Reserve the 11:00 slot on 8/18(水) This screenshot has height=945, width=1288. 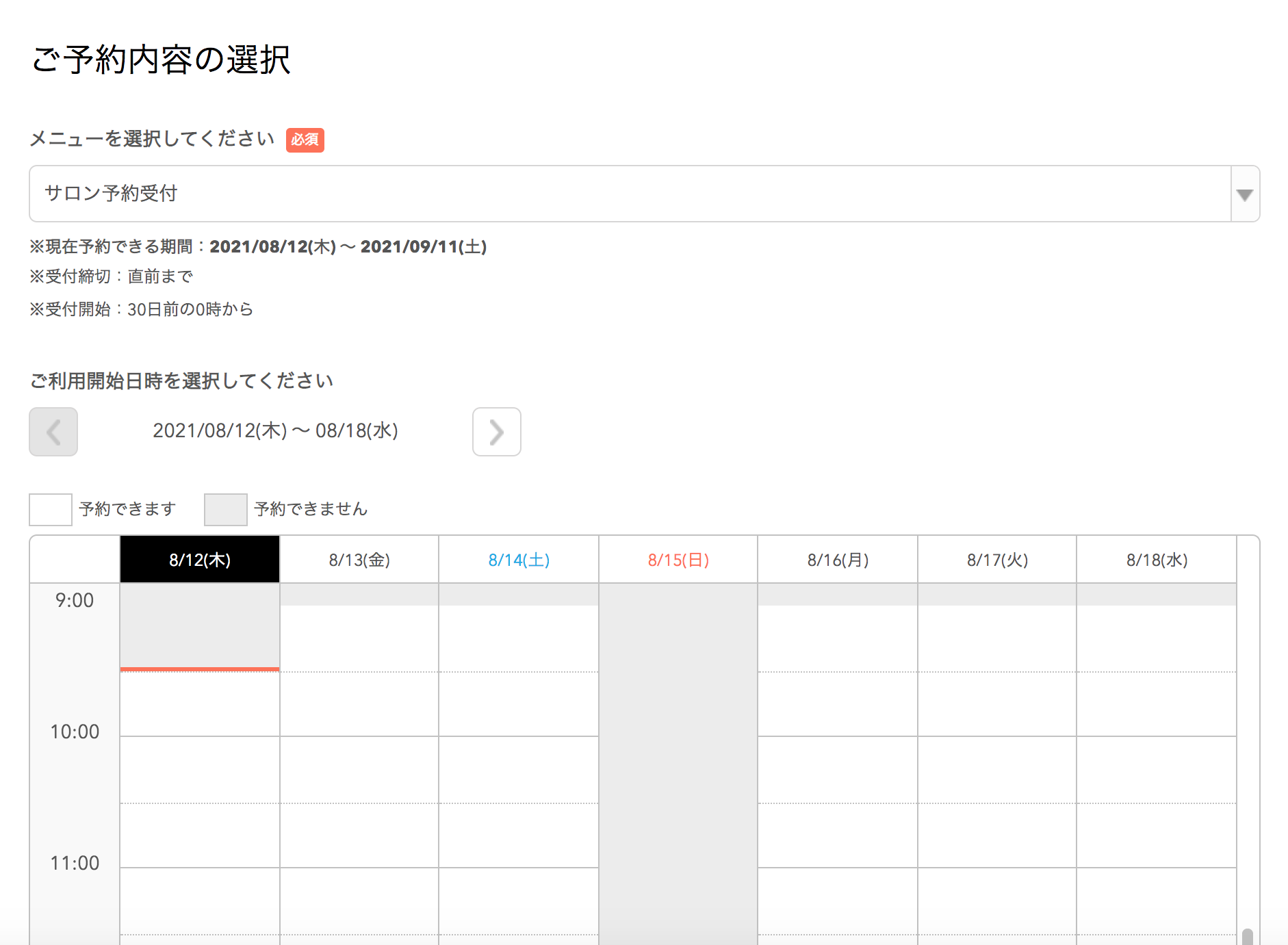1157,901
